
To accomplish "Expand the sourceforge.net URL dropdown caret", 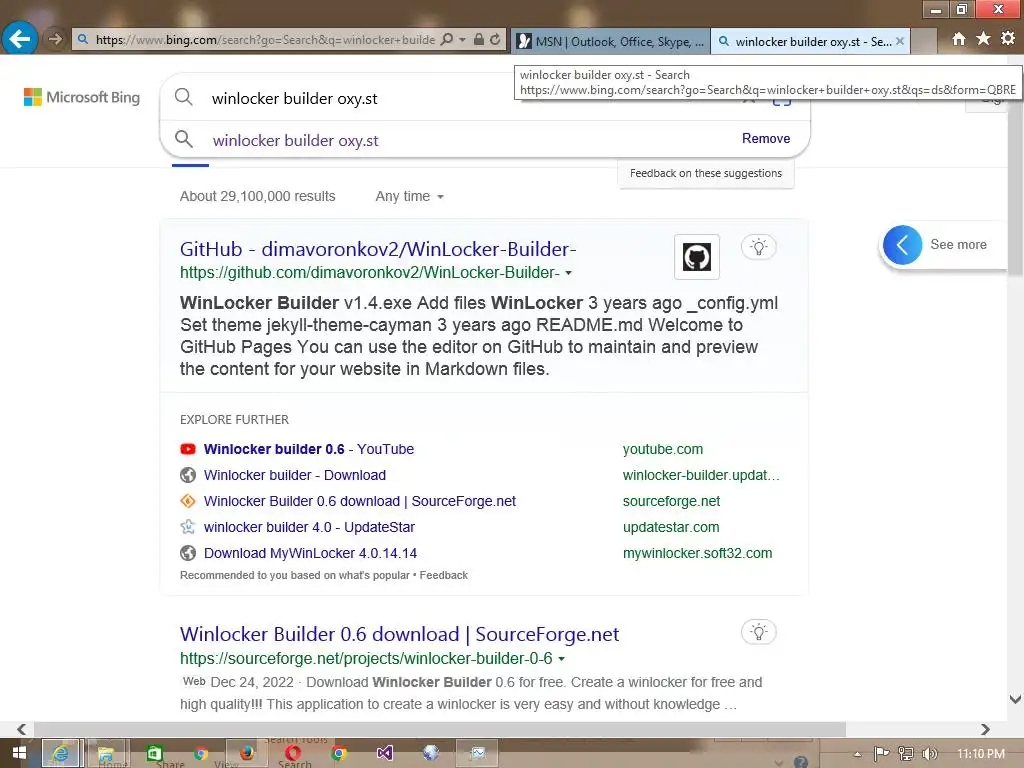I will click(x=562, y=659).
